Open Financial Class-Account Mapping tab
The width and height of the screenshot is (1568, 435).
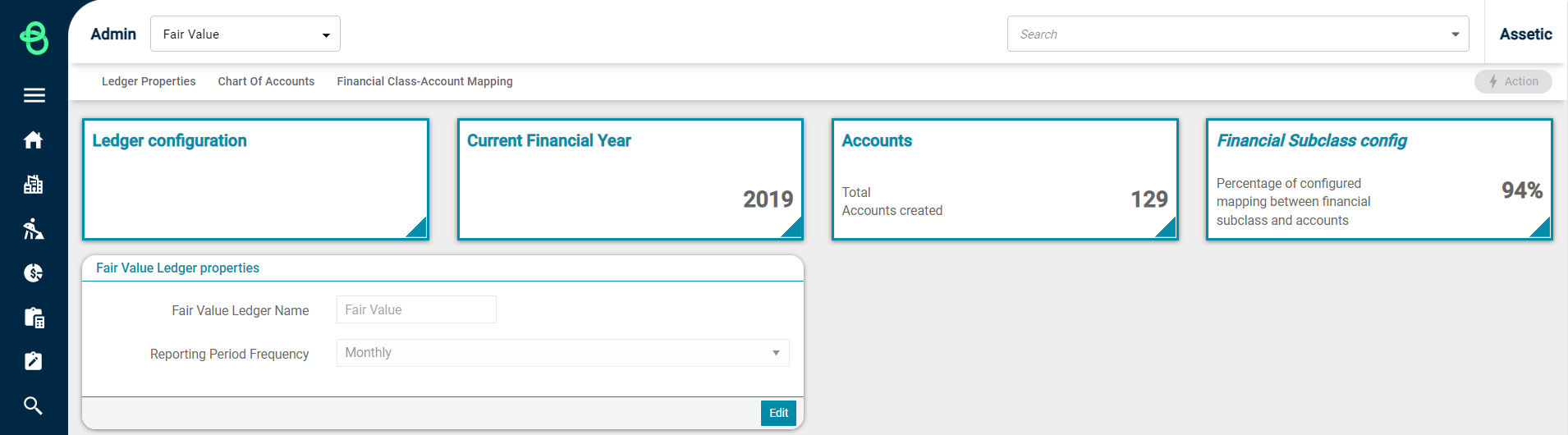point(424,81)
